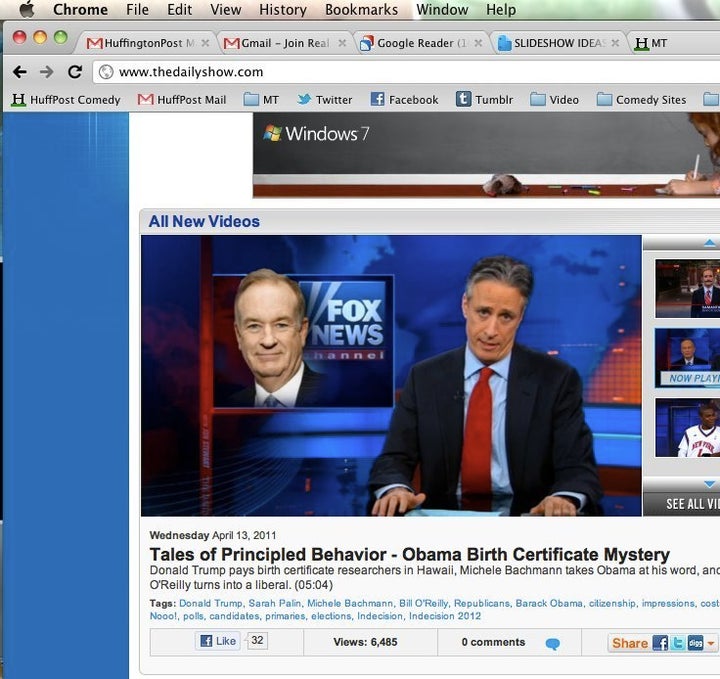Open the Edit menu
The width and height of the screenshot is (720, 679).
tap(180, 10)
